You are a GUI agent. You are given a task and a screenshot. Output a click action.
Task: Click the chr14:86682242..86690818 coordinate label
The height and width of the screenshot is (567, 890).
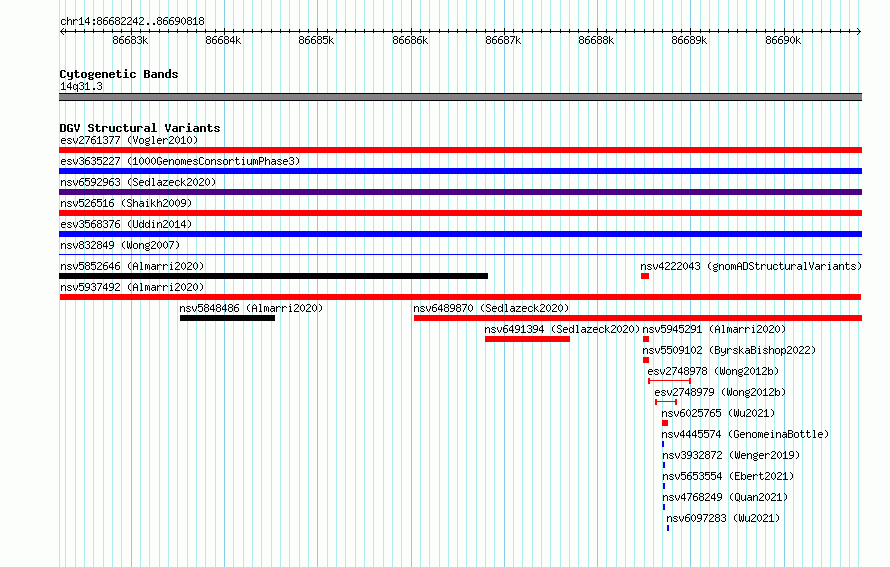coord(132,21)
